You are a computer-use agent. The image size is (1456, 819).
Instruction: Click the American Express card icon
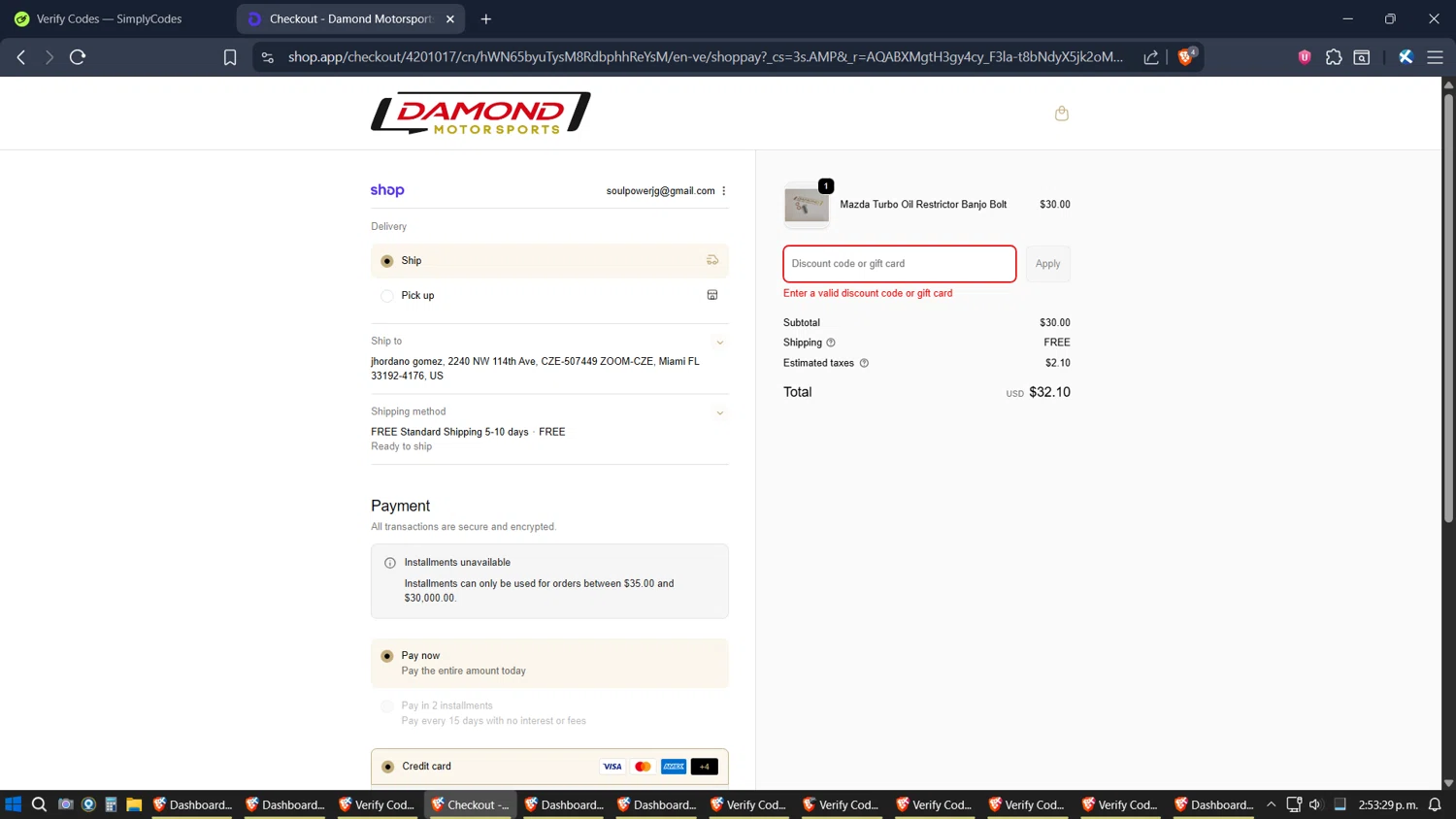click(x=674, y=767)
